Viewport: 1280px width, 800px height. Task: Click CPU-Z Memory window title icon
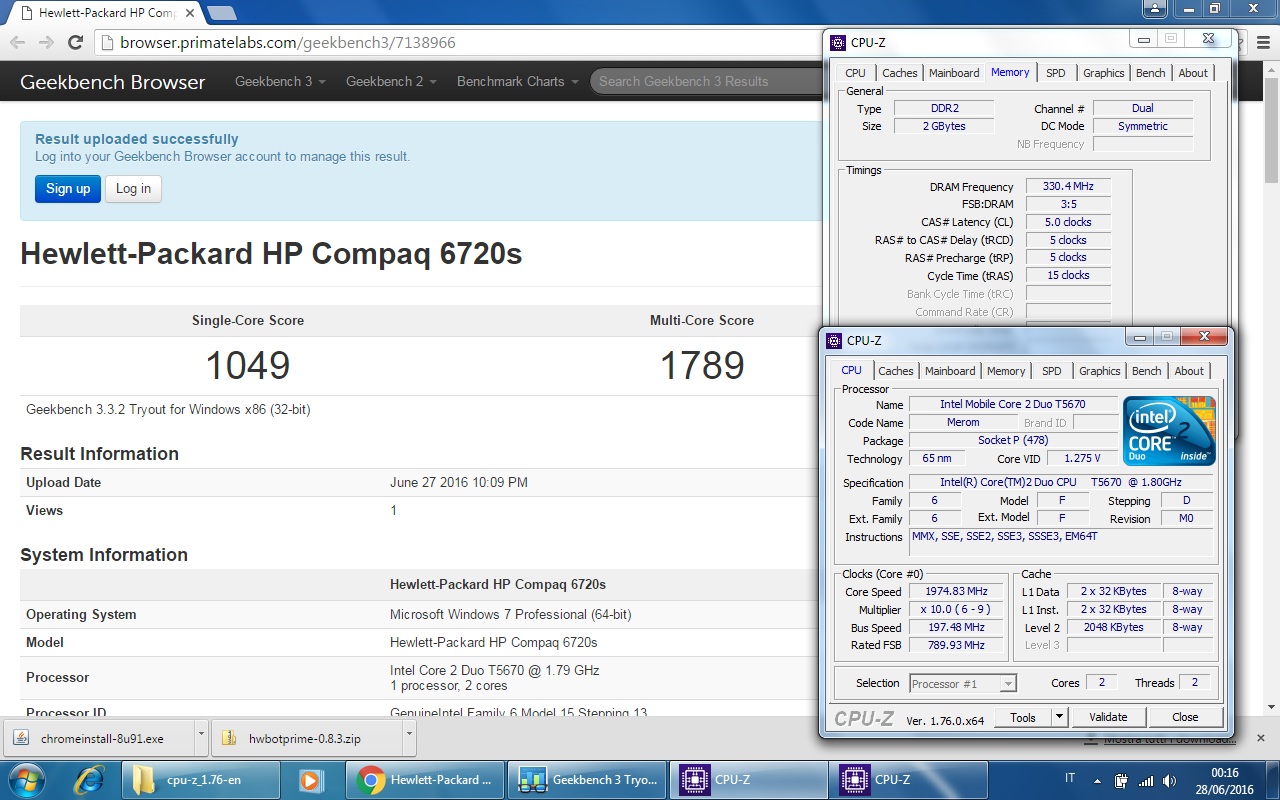838,42
